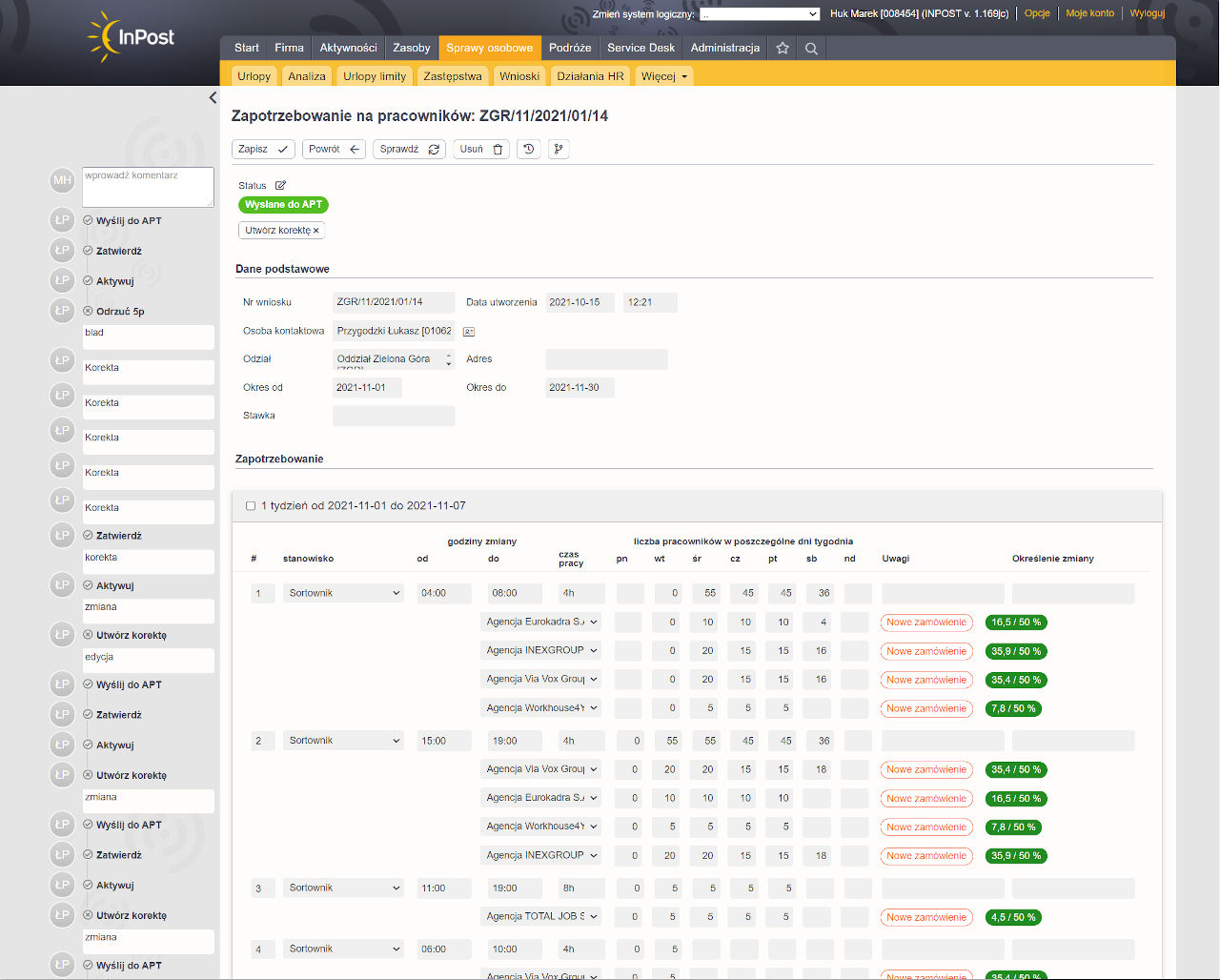Collapse the left sidebar with the chevron arrow
The width and height of the screenshot is (1220, 980).
[x=213, y=97]
